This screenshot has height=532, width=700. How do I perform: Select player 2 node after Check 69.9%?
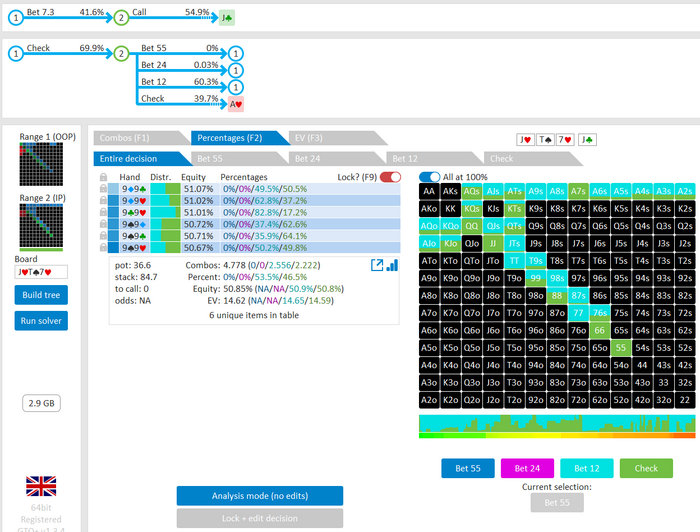(121, 53)
